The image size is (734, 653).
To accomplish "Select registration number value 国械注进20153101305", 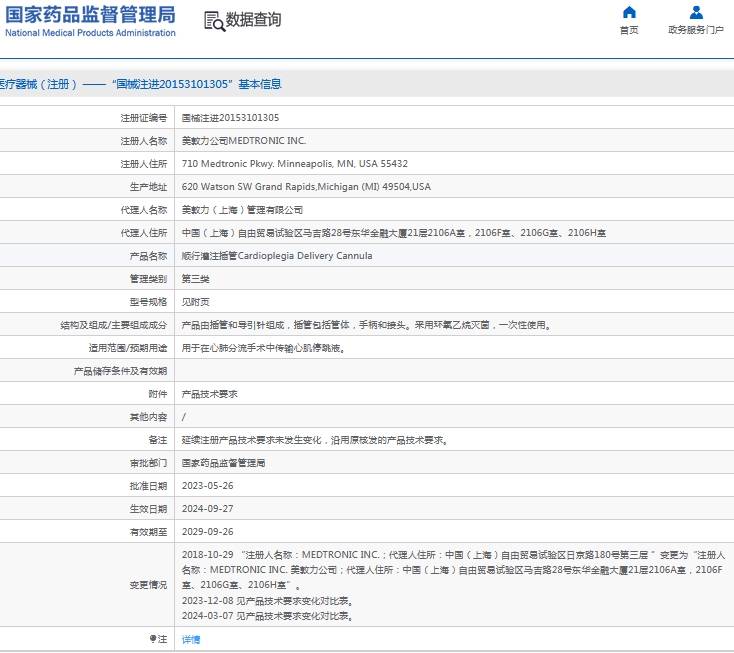I will [x=230, y=118].
